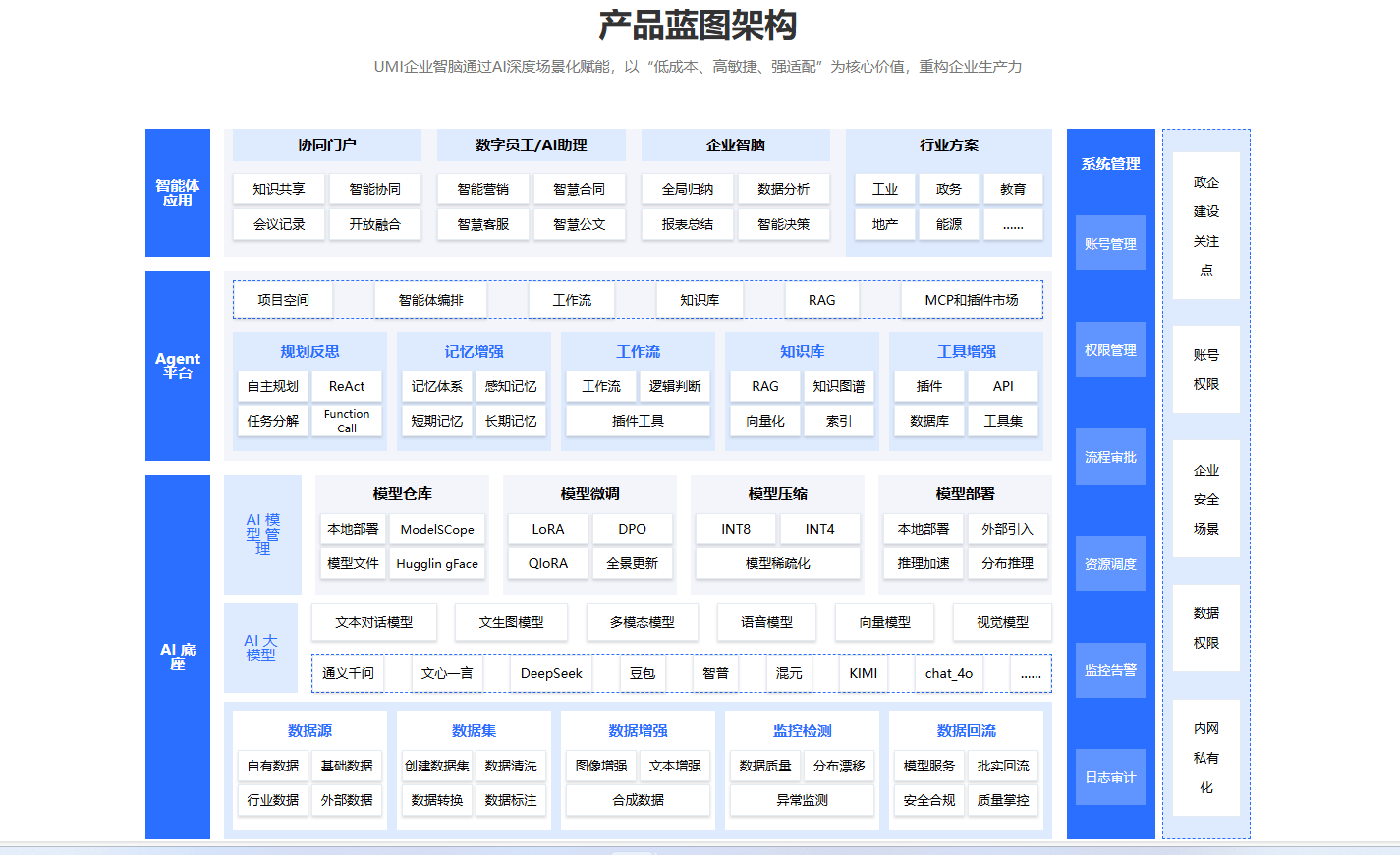The width and height of the screenshot is (1400, 855).
Task: Open 账号管理 in 系统管理
Action: (x=1110, y=243)
